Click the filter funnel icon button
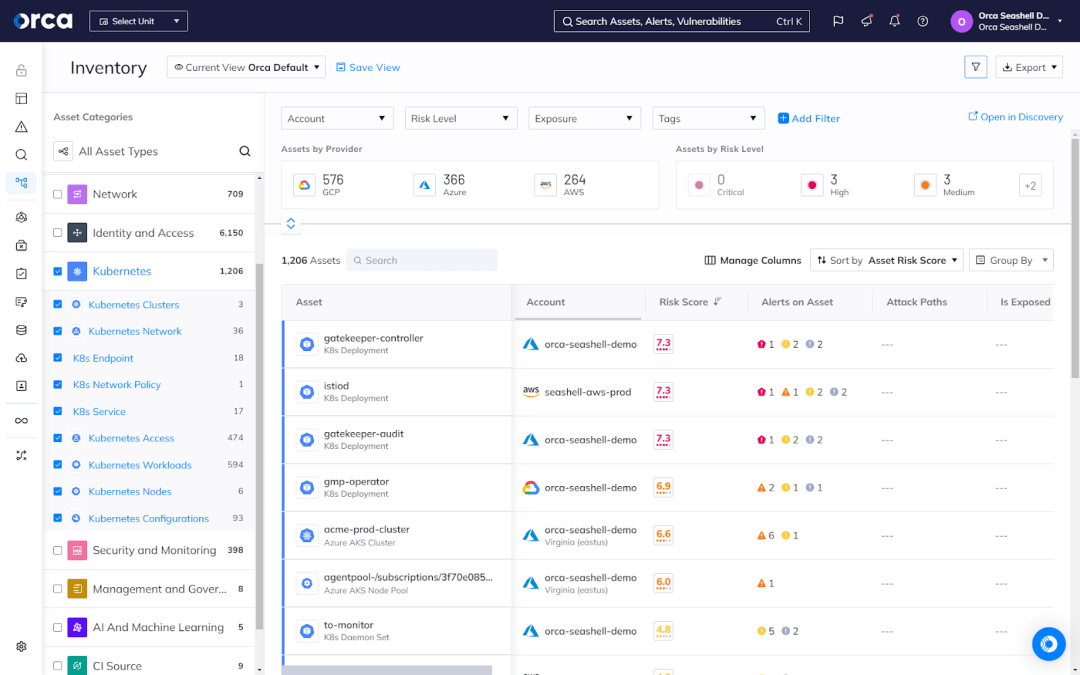The height and width of the screenshot is (675, 1080). pyautogui.click(x=976, y=67)
